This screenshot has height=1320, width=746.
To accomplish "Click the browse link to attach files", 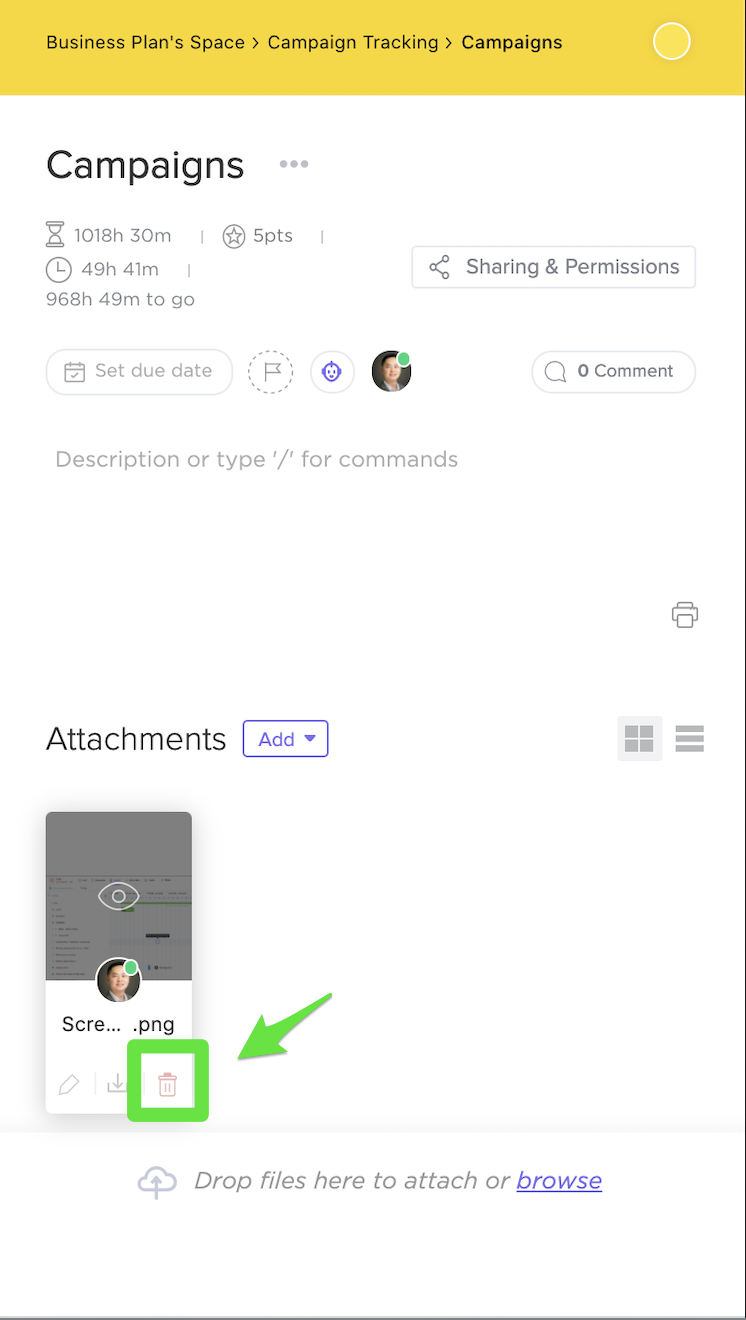I will click(x=559, y=1180).
